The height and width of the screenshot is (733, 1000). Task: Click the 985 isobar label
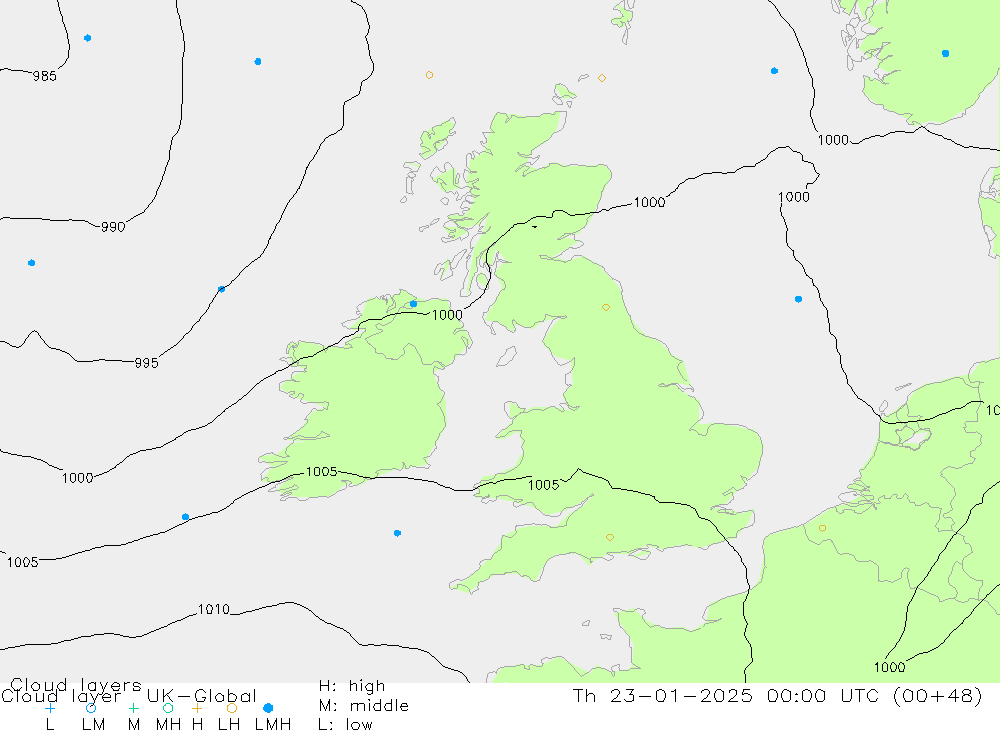pos(45,77)
